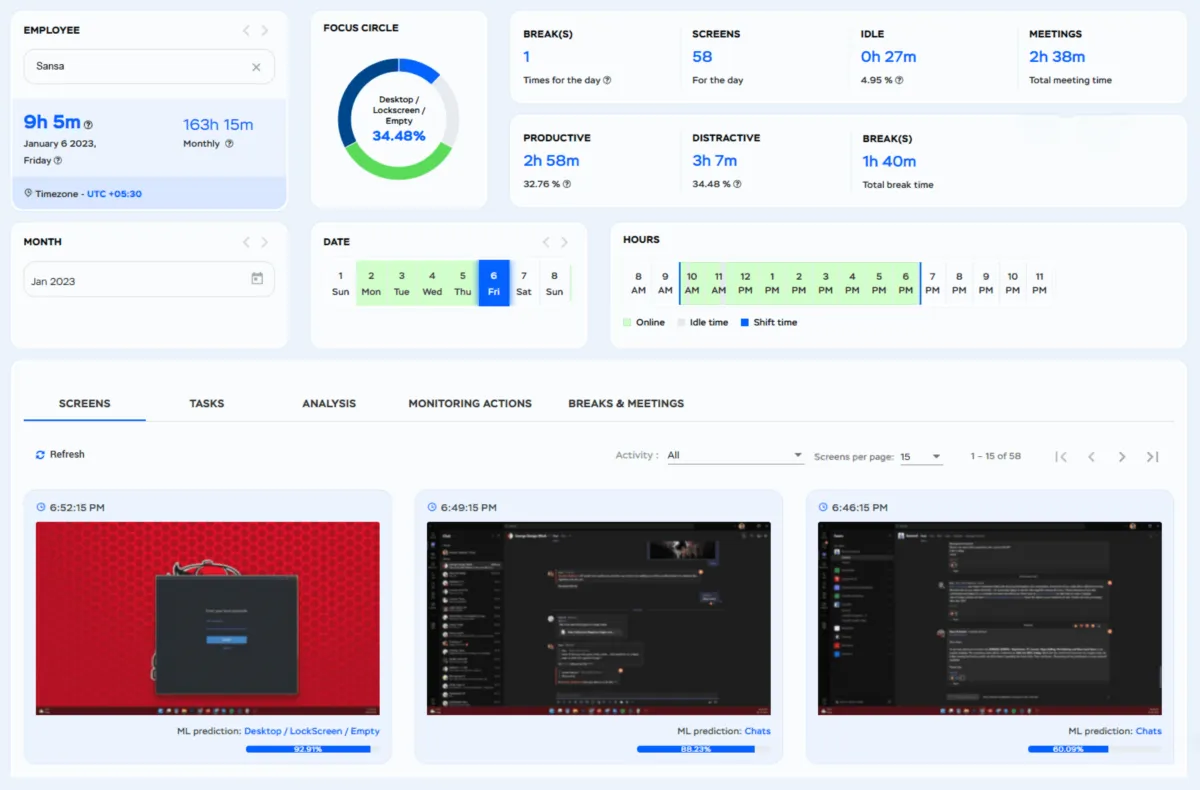Select date 8 Sun
The height and width of the screenshot is (790, 1200).
[554, 283]
